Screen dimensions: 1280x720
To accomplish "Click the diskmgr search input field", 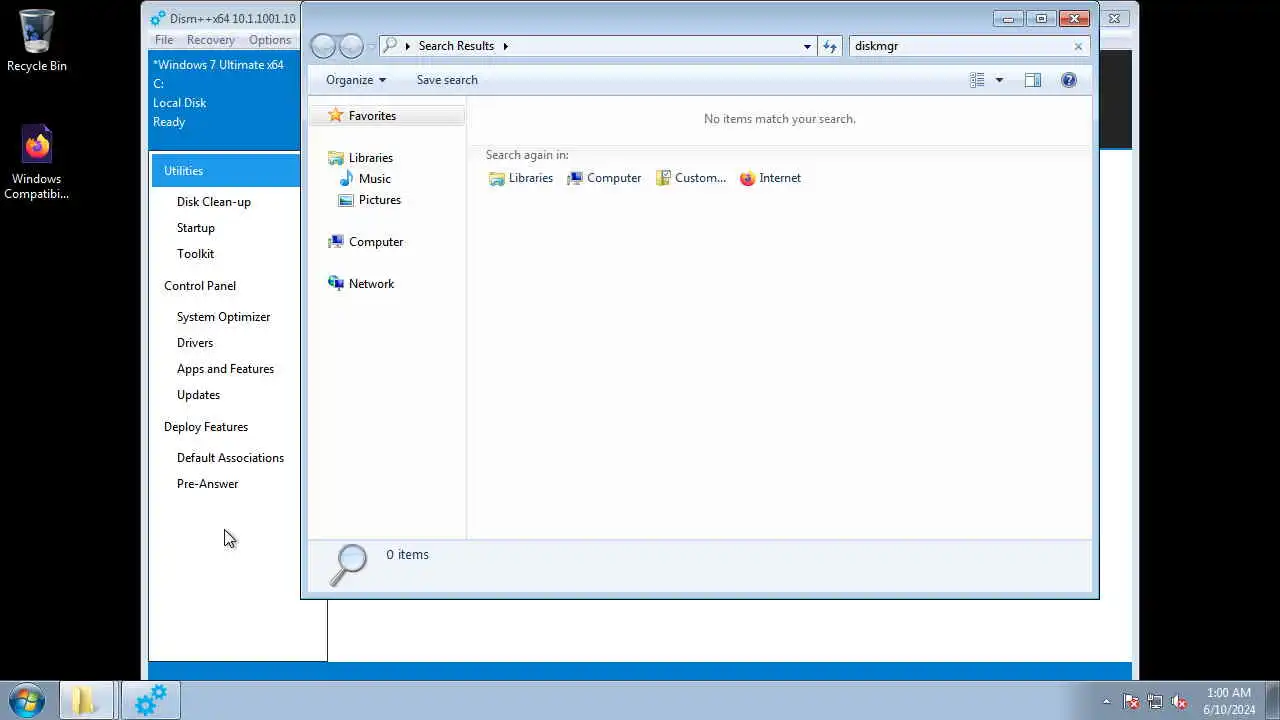I will coord(960,46).
